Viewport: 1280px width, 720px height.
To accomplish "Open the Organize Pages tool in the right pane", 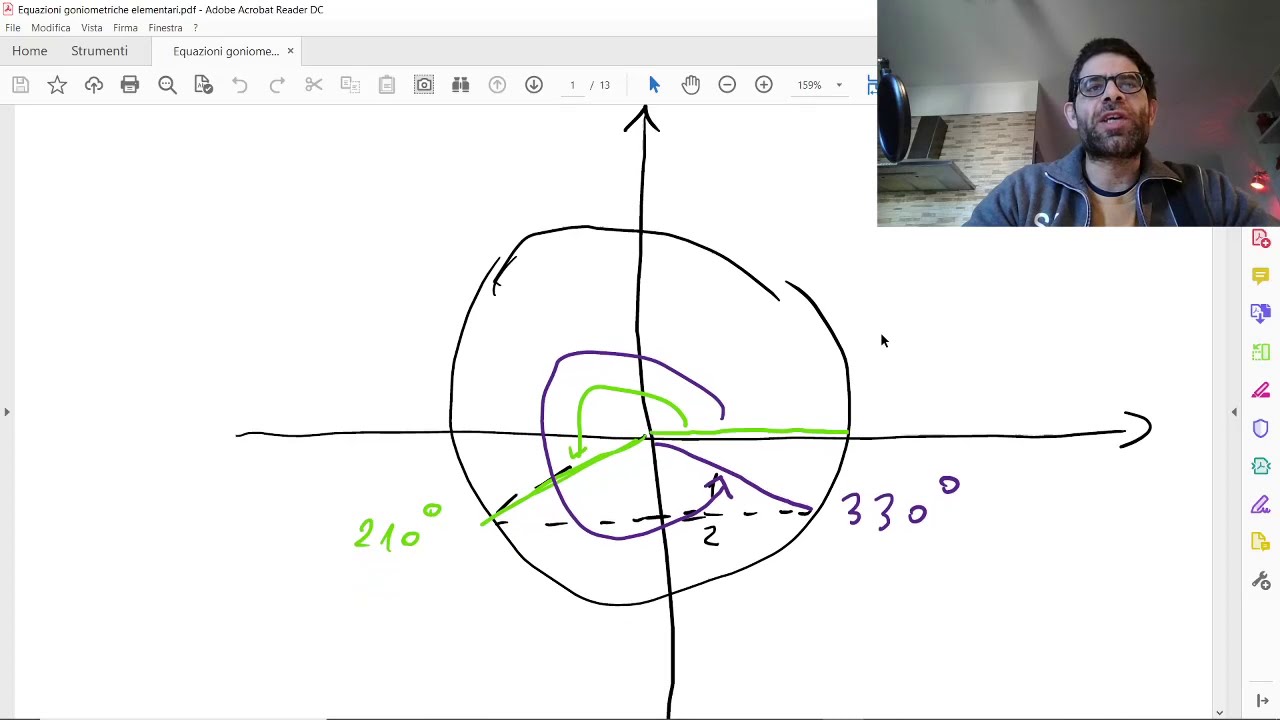I will tap(1260, 352).
